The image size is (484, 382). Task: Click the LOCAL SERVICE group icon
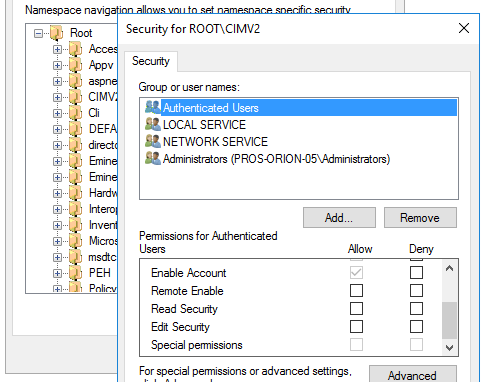coord(153,124)
